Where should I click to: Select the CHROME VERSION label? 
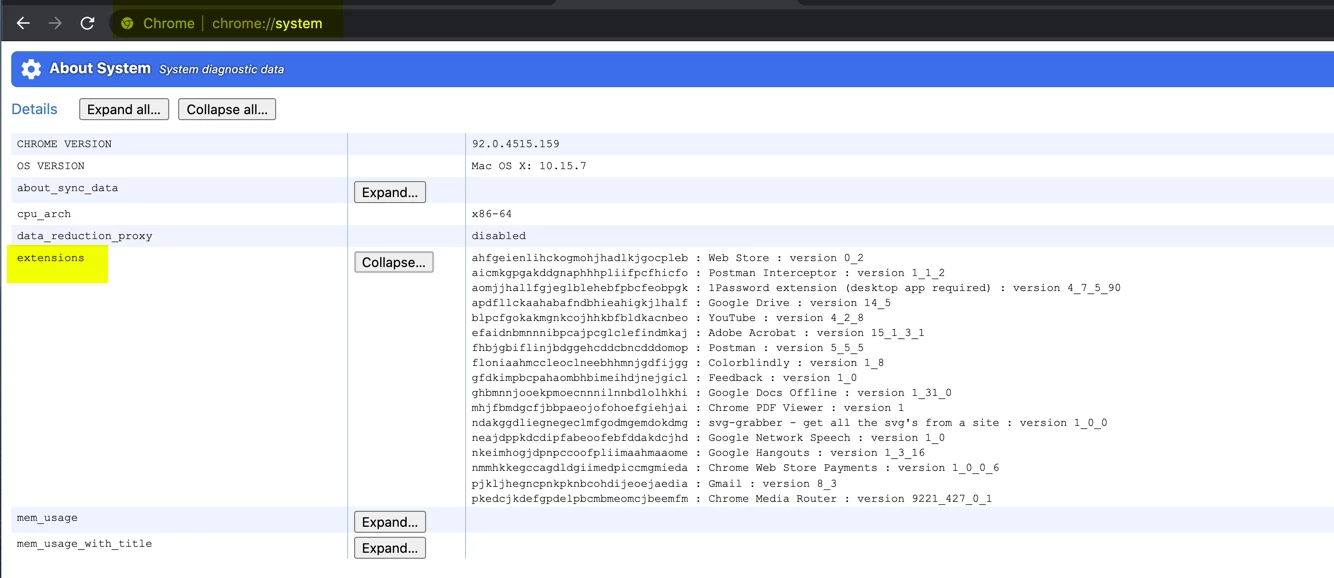(64, 144)
